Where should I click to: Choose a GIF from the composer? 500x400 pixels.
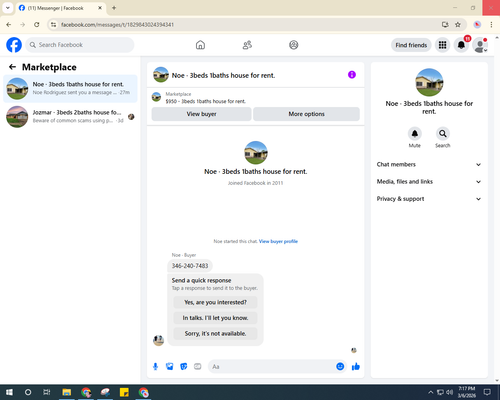[198, 367]
